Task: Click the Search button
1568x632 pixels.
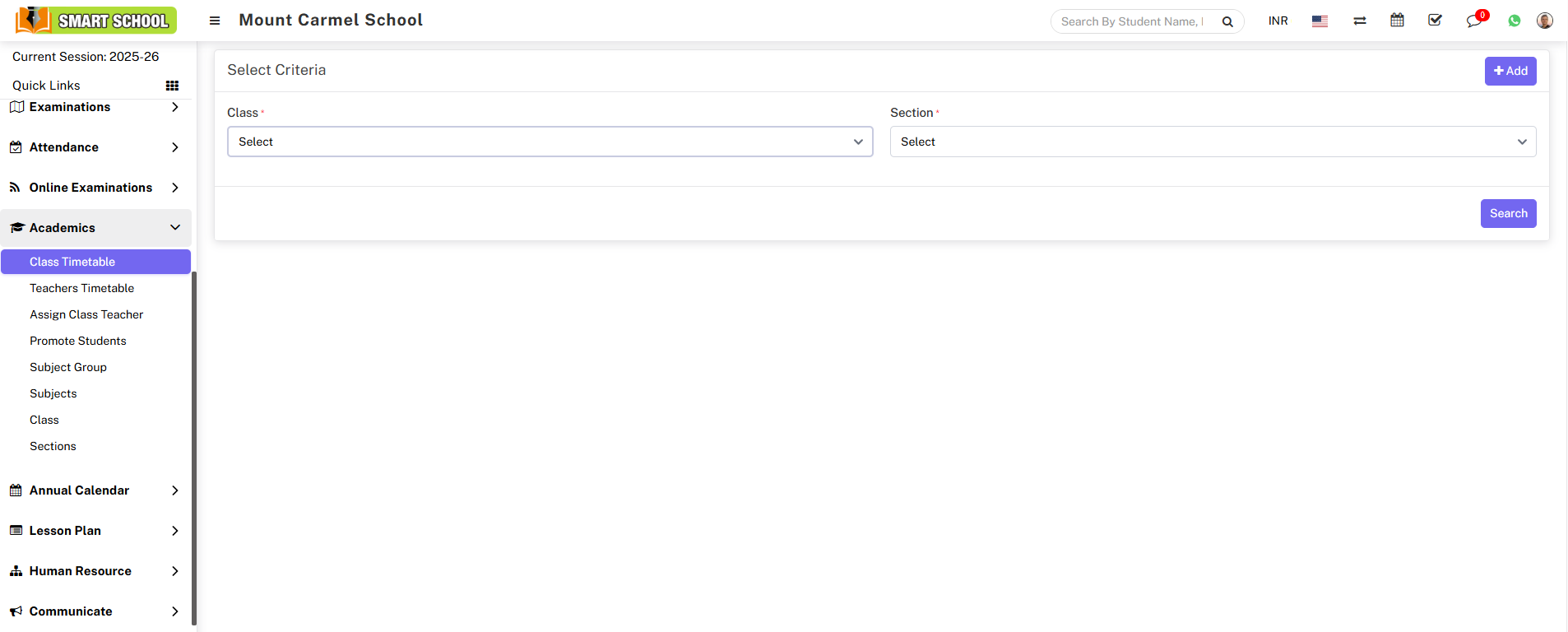Action: point(1508,213)
